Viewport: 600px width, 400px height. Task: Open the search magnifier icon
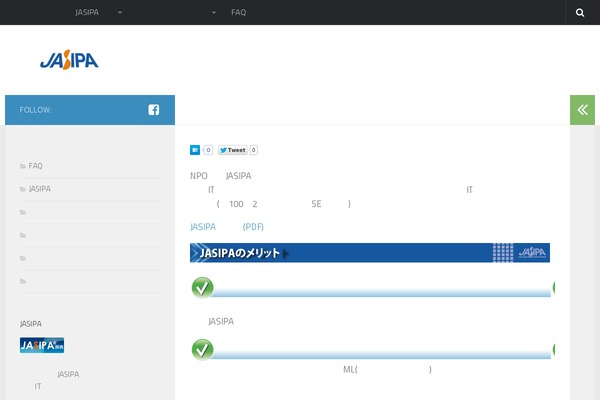[x=580, y=13]
